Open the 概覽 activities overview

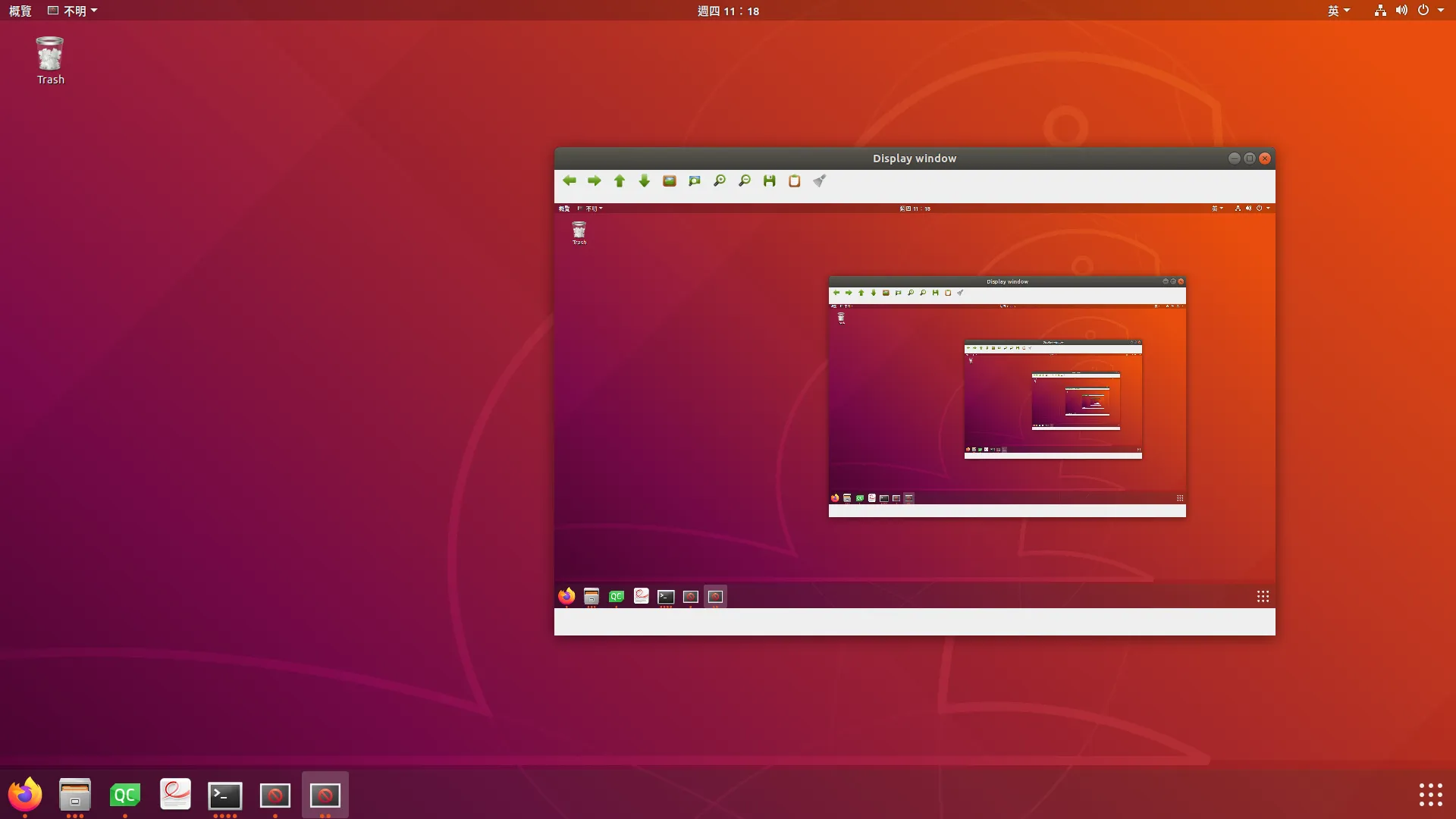pyautogui.click(x=20, y=11)
